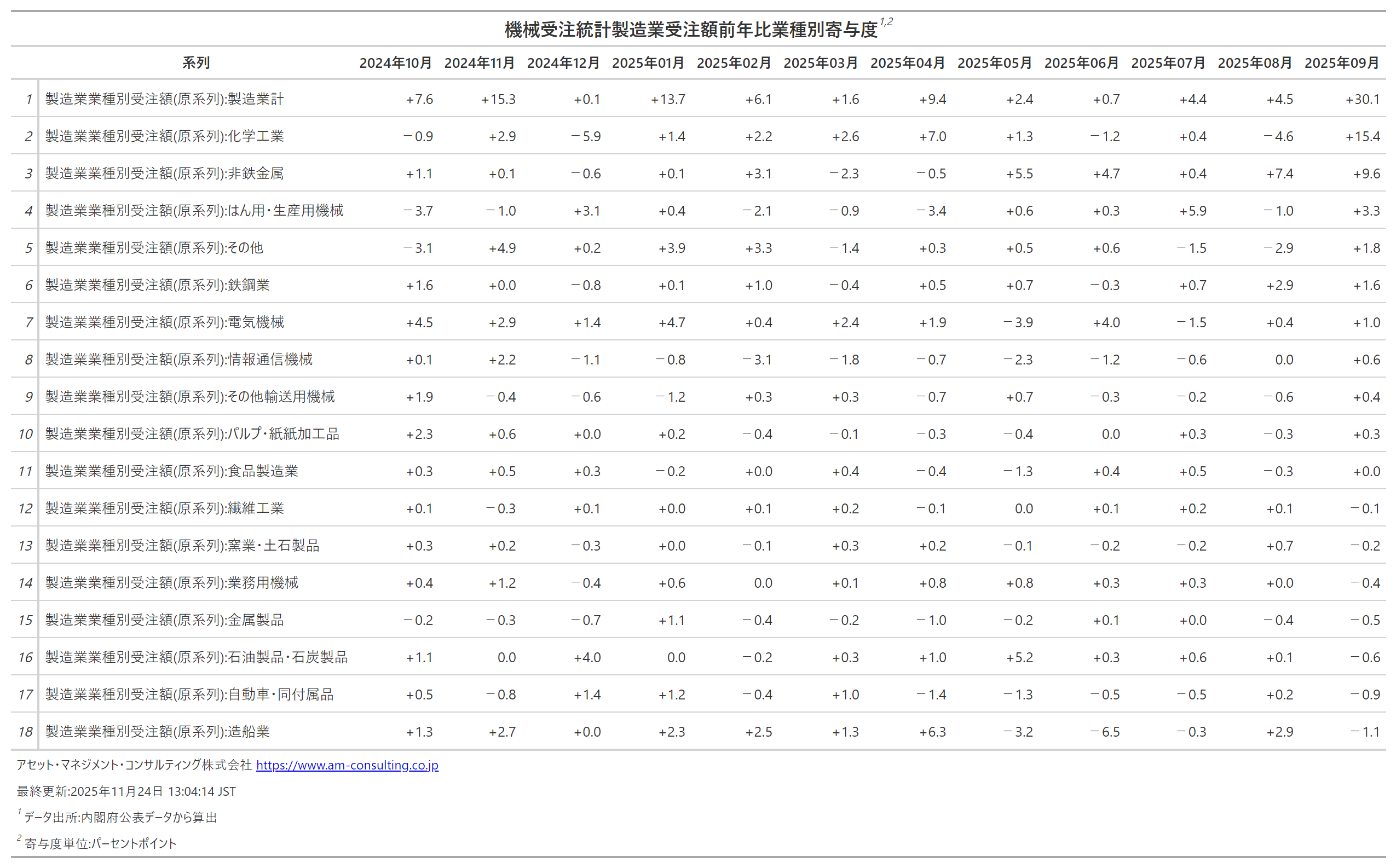Click the 2025年09月 column header

(1341, 62)
